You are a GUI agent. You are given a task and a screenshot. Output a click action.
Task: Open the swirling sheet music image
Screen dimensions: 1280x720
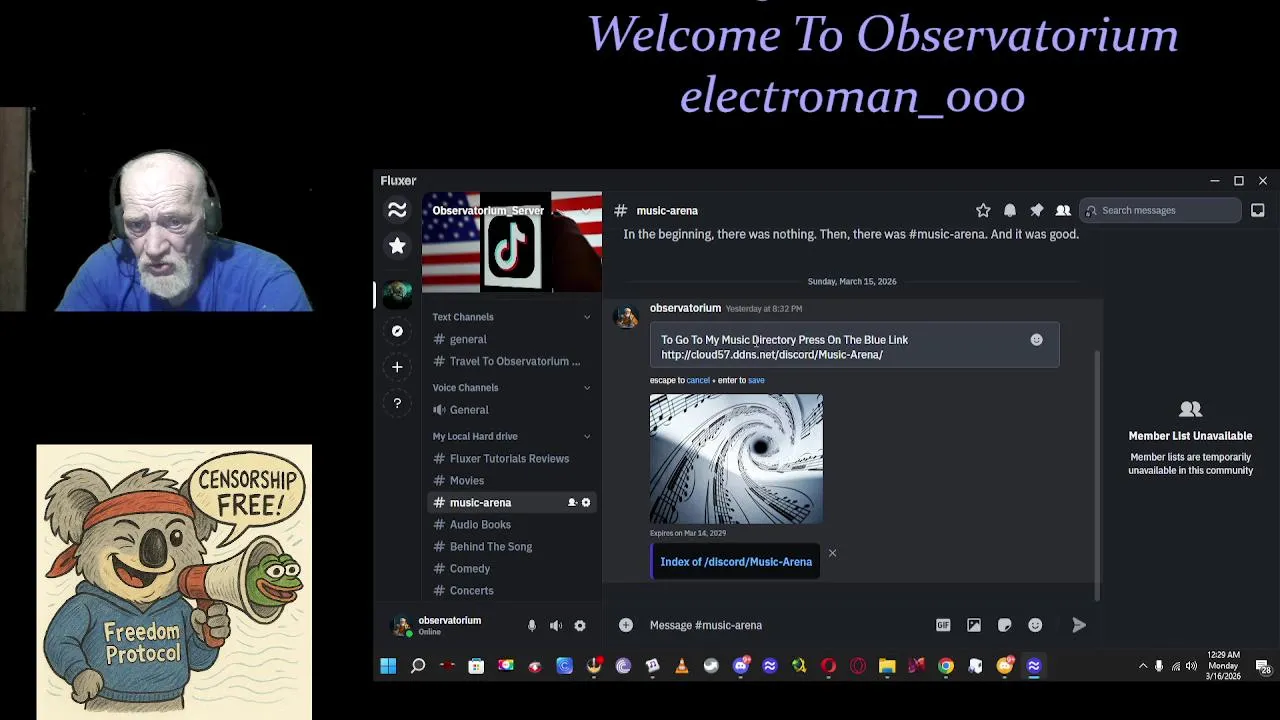click(736, 459)
